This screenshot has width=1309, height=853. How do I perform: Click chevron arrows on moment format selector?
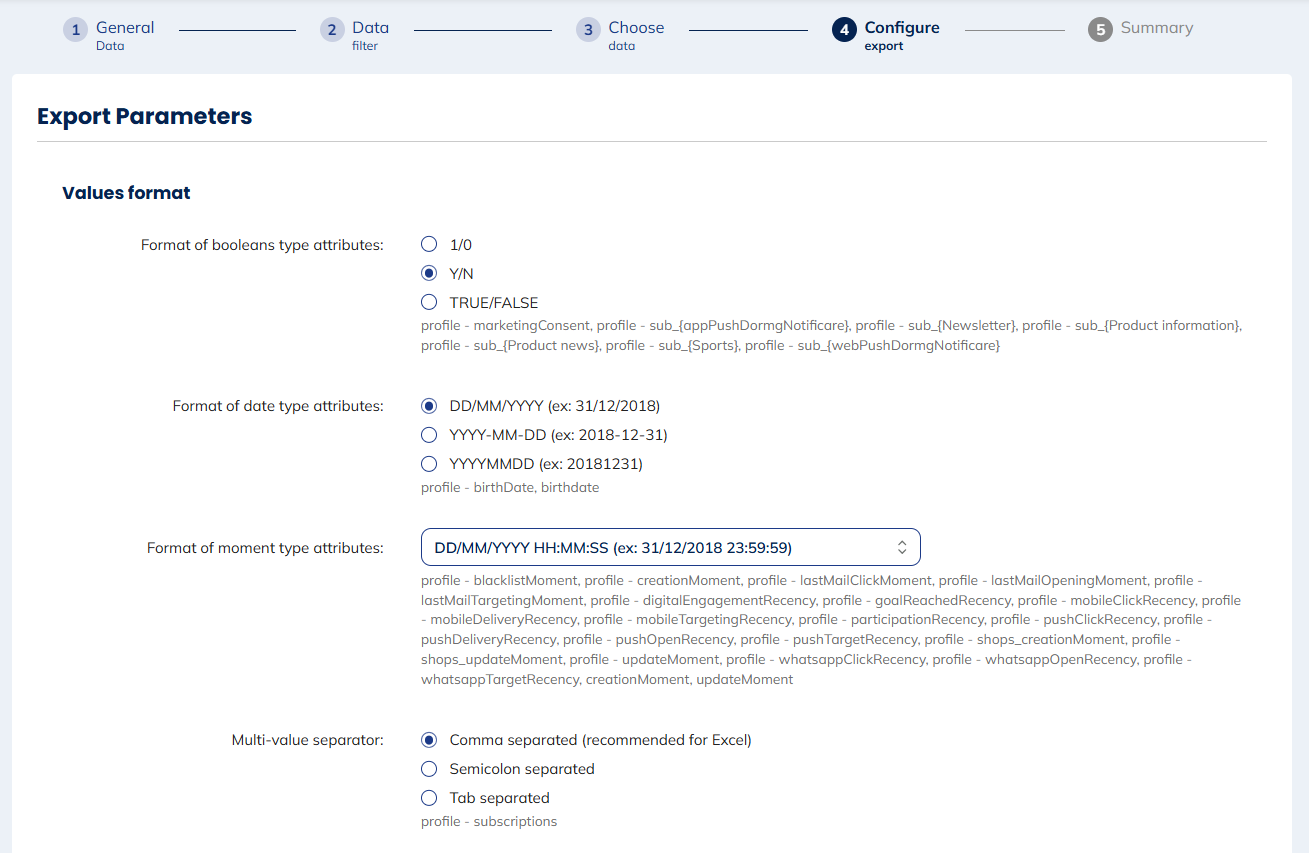[x=901, y=547]
